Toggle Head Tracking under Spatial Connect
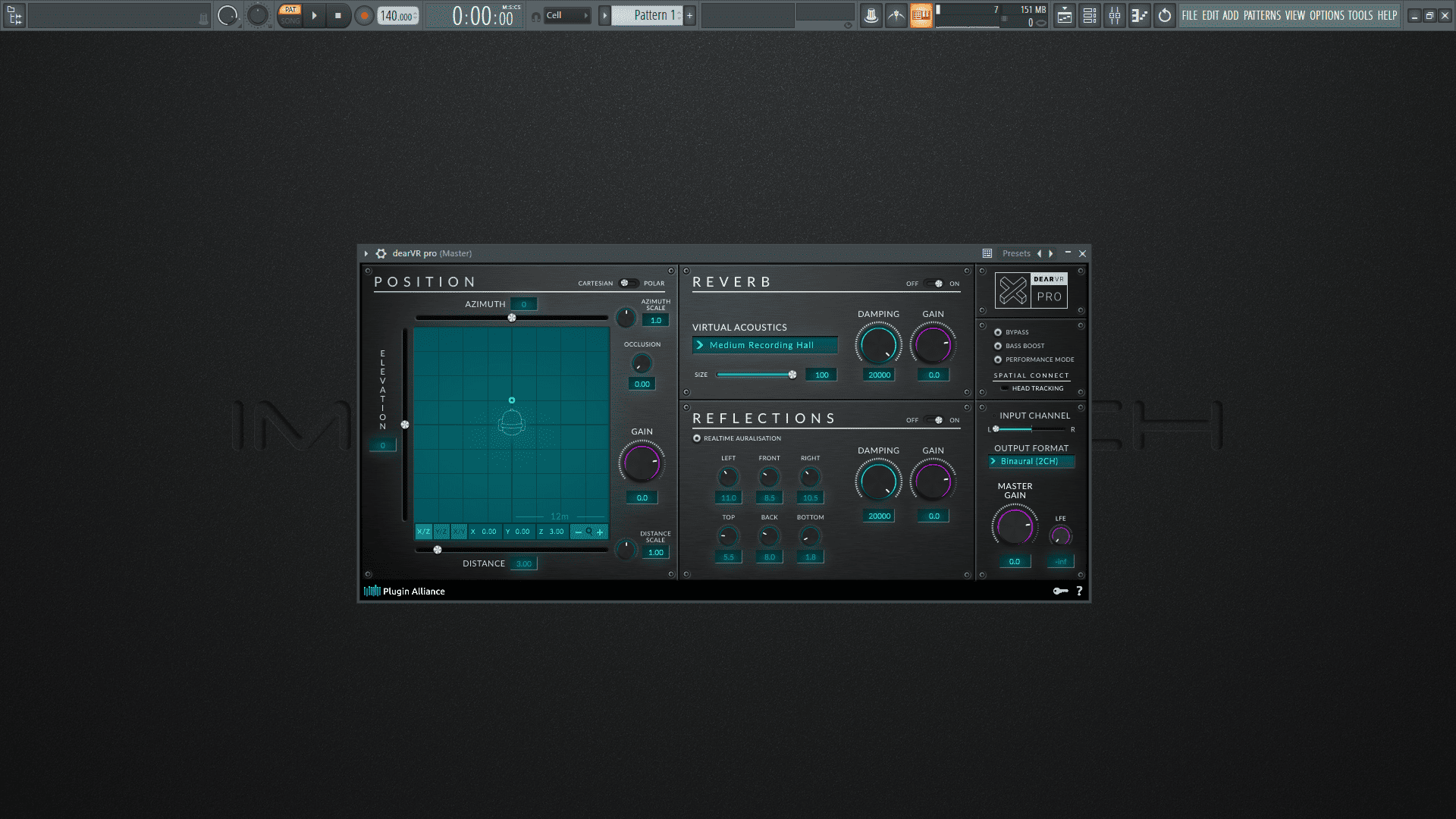The width and height of the screenshot is (1456, 819). point(1005,388)
